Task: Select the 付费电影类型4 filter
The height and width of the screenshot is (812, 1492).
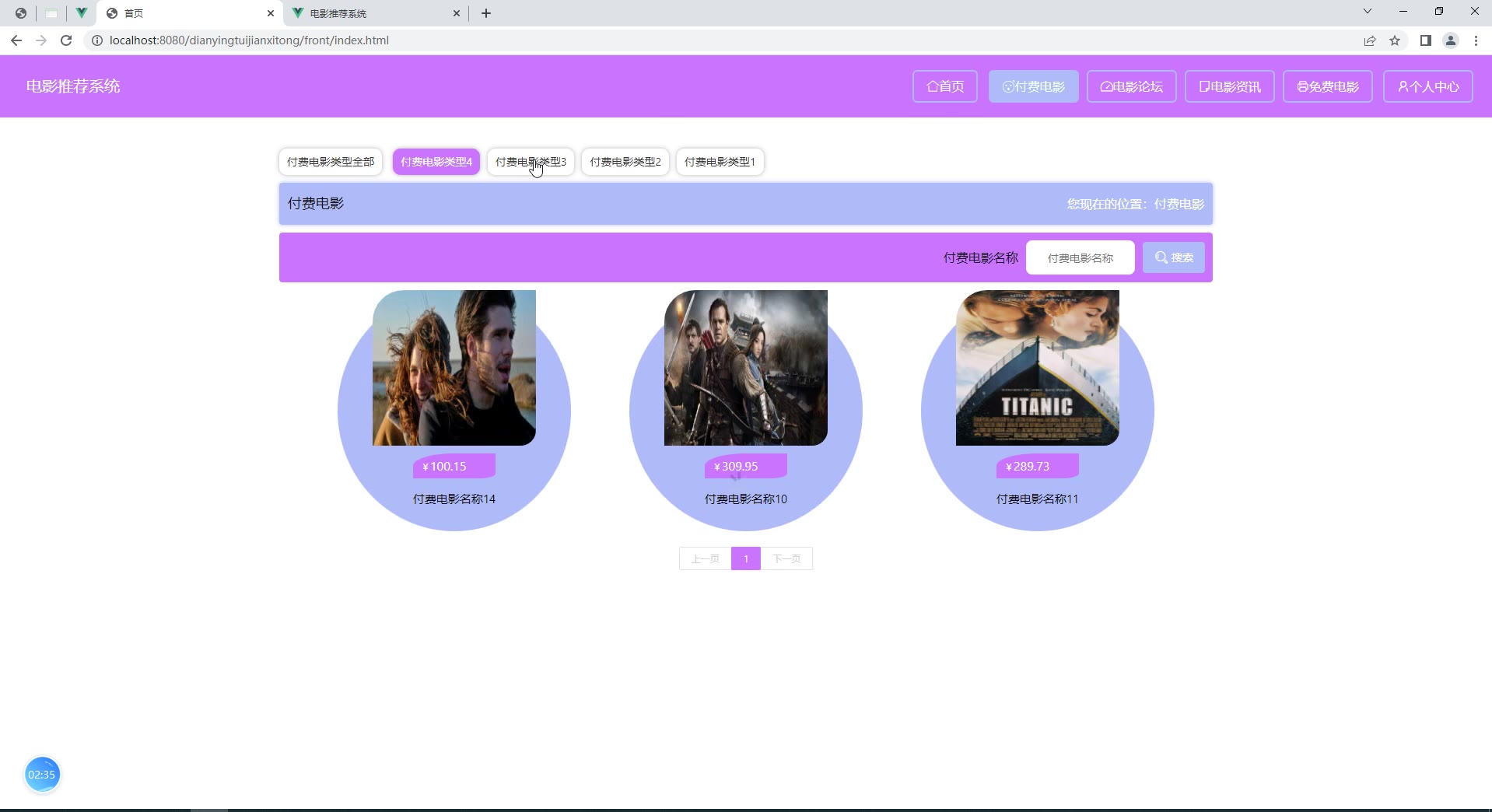Action: pos(436,162)
